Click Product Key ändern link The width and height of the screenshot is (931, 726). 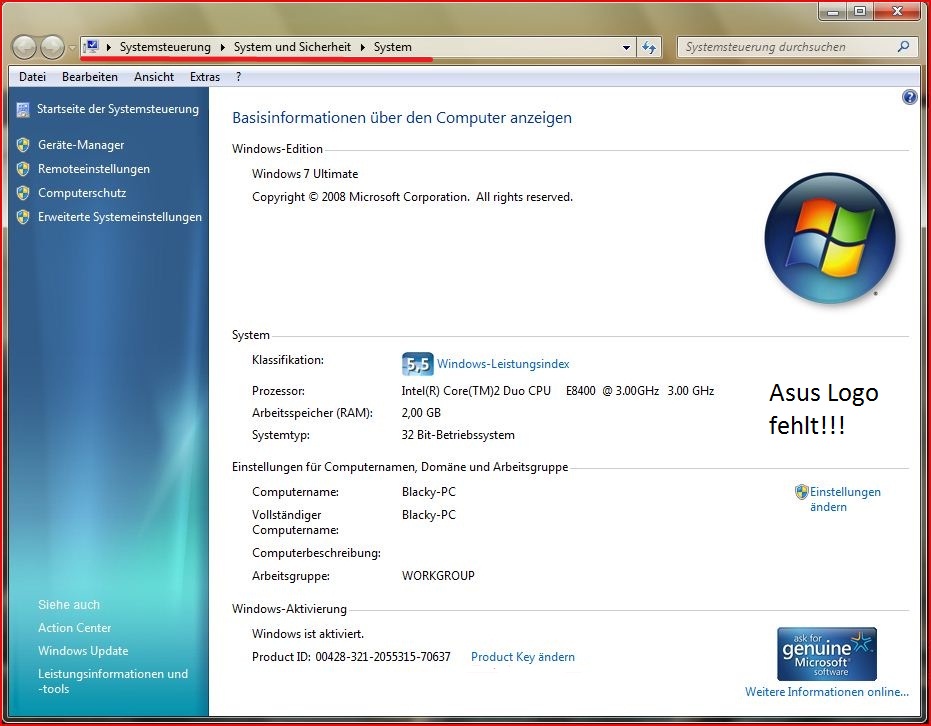(522, 657)
